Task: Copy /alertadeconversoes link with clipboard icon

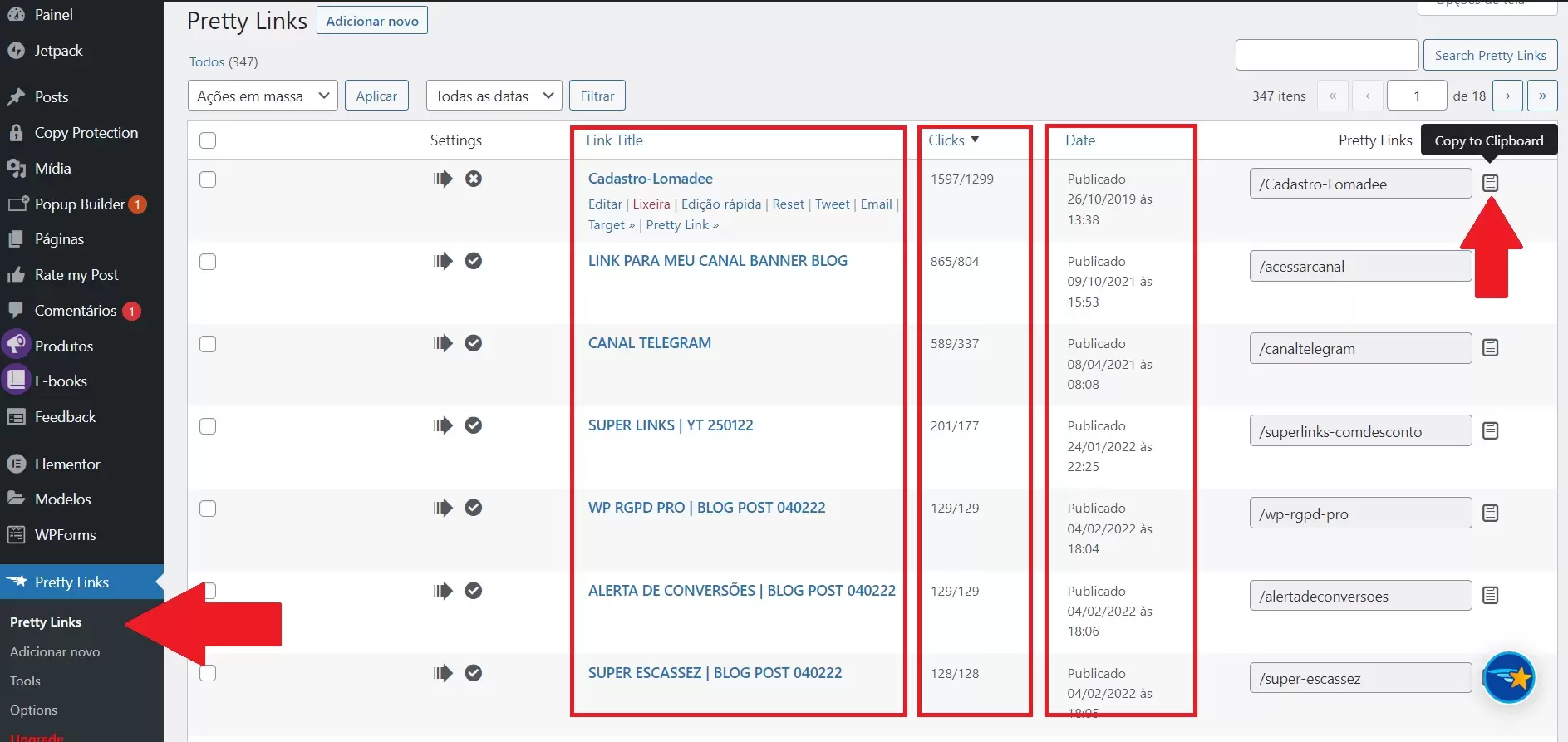Action: (x=1491, y=595)
